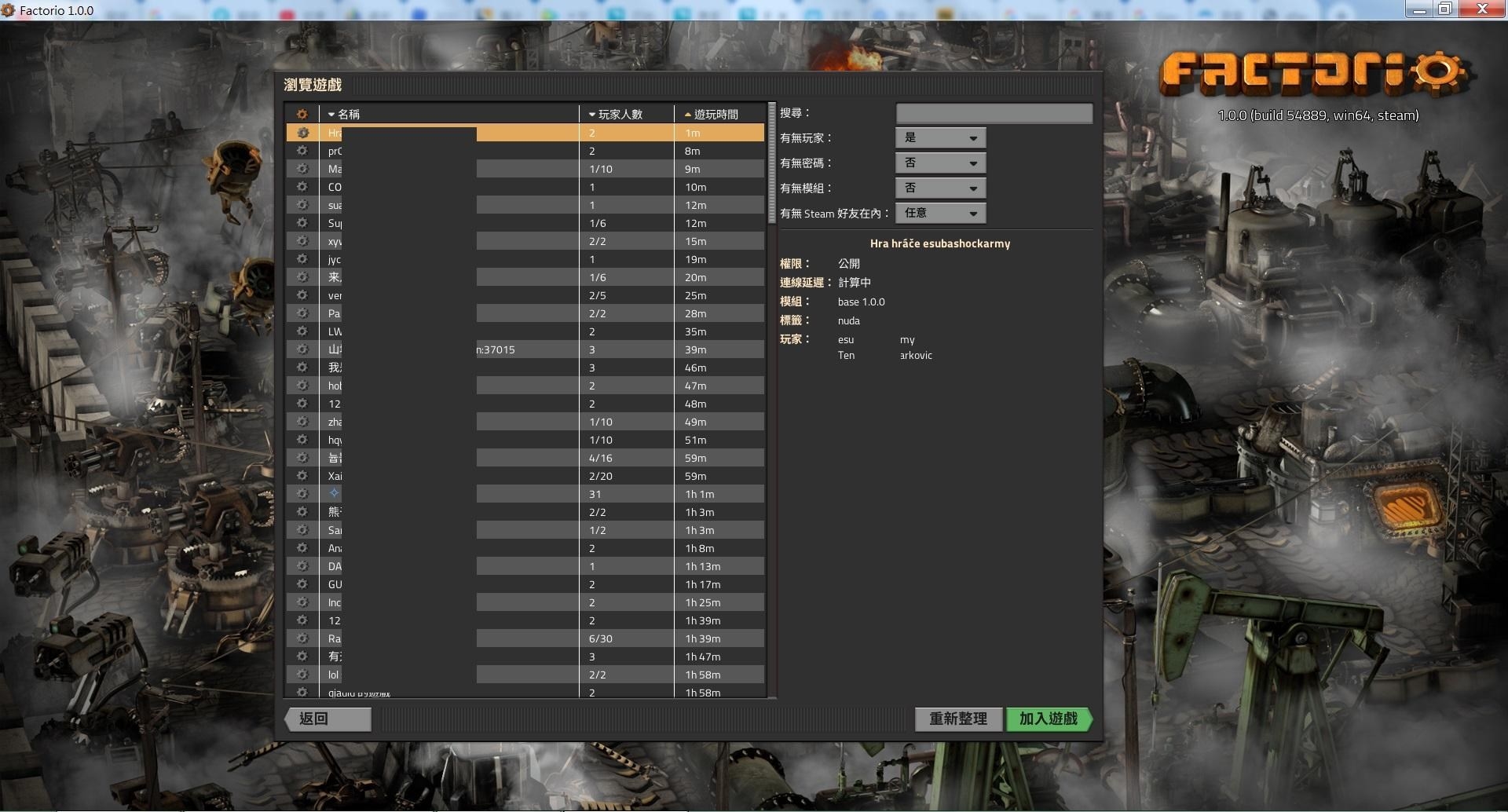Select the game with 12m and 1/6 players
Image resolution: width=1508 pixels, height=812 pixels.
tap(525, 223)
